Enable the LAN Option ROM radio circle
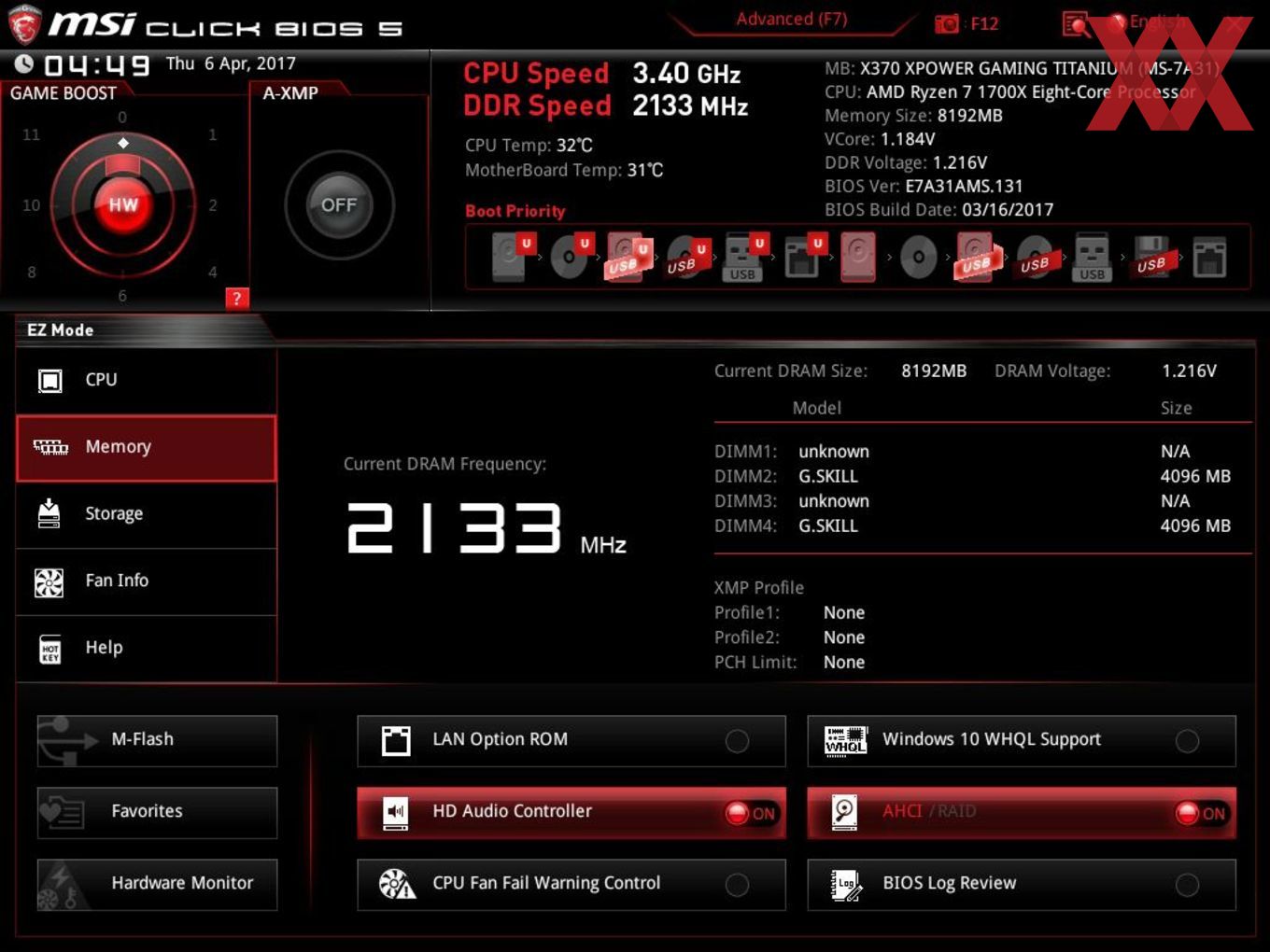This screenshot has width=1270, height=952. 737,741
